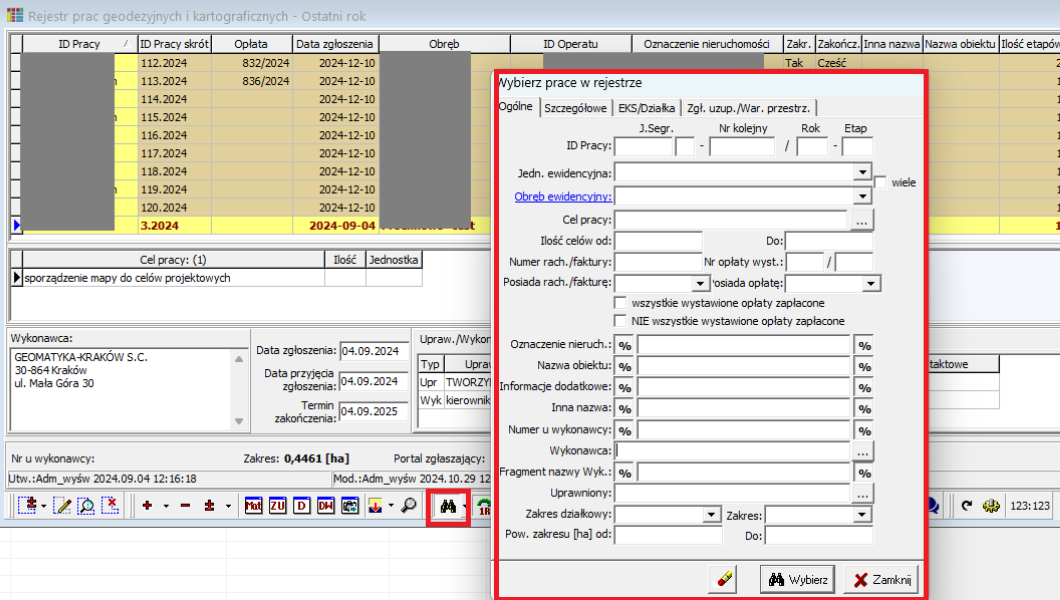This screenshot has width=1060, height=600.
Task: Click the Mat toolbar icon
Action: point(254,506)
